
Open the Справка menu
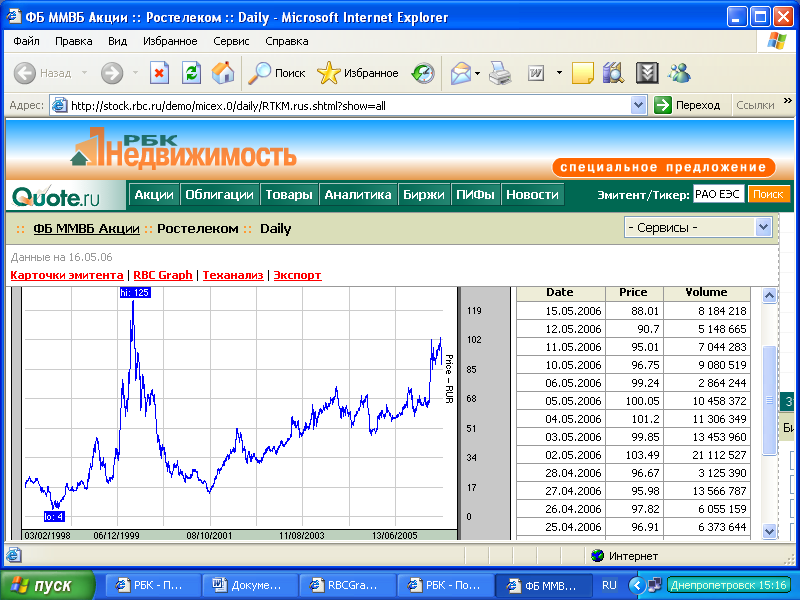click(x=287, y=41)
